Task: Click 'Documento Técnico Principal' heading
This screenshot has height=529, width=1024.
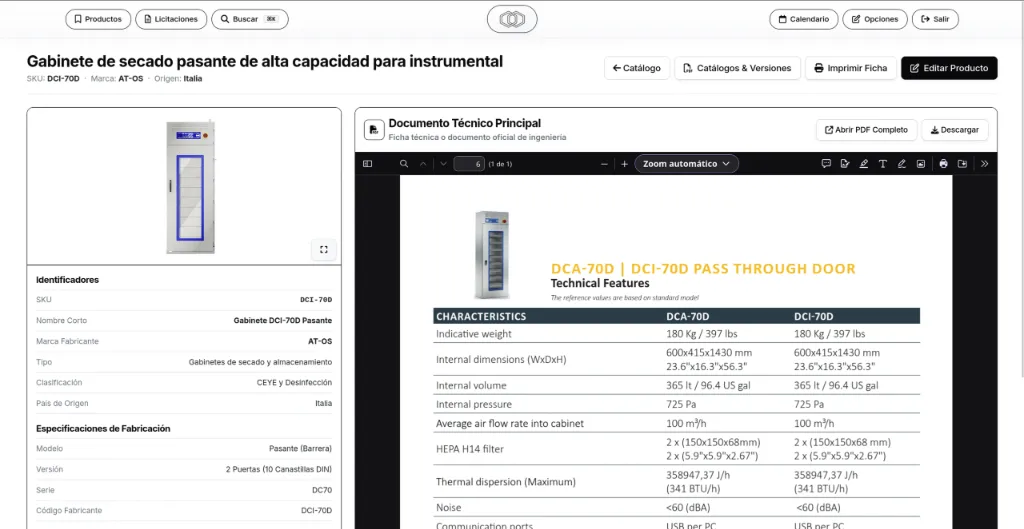Action: (464, 123)
